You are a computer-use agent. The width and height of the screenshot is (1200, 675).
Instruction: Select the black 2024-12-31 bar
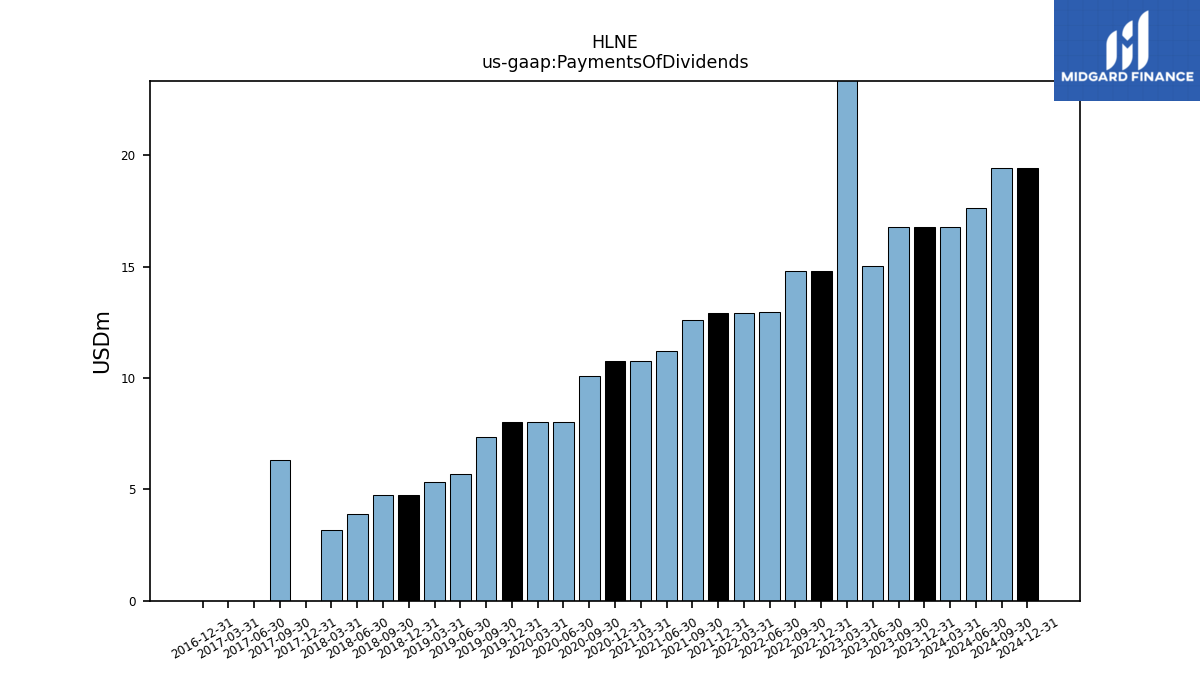(x=1027, y=384)
